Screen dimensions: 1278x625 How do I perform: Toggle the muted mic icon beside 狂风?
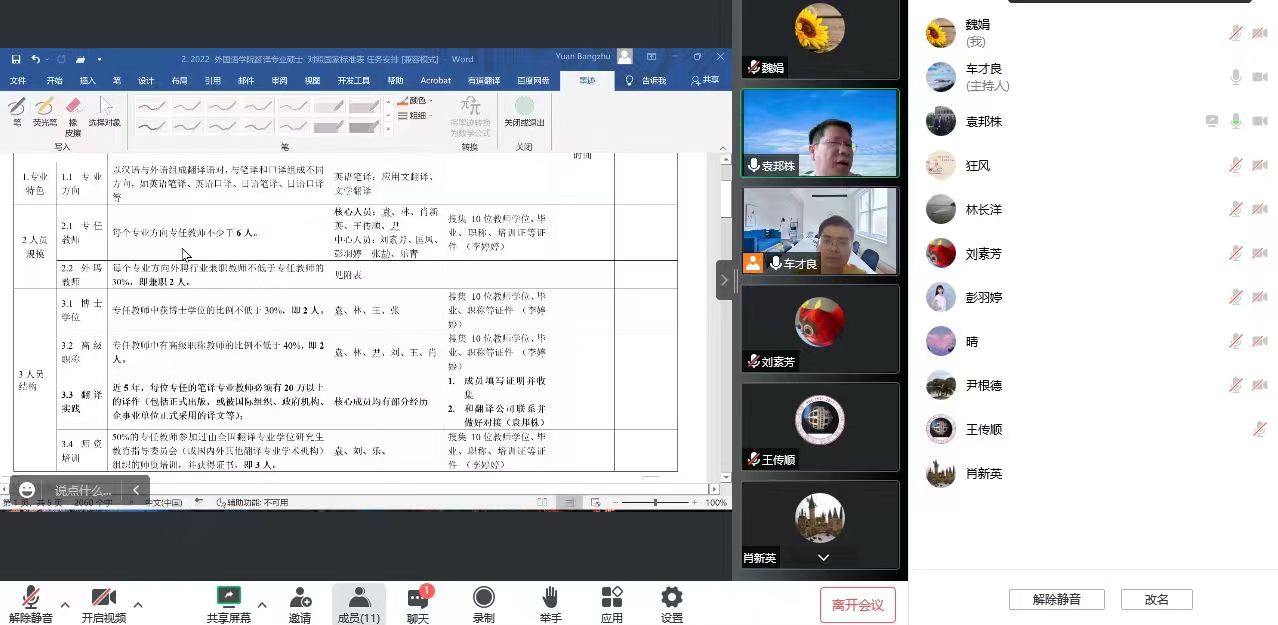1236,165
